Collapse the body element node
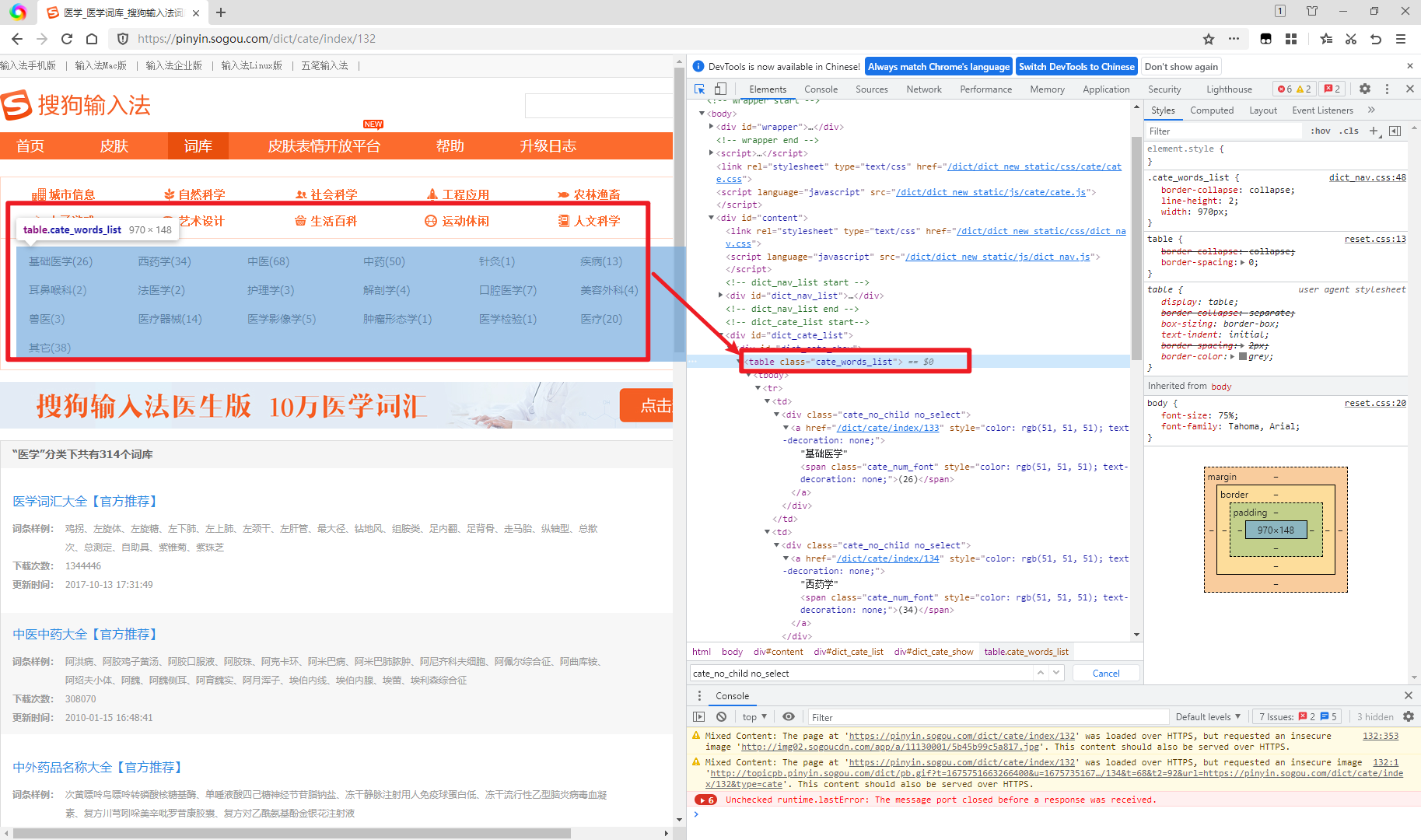The height and width of the screenshot is (840, 1421). pos(702,114)
